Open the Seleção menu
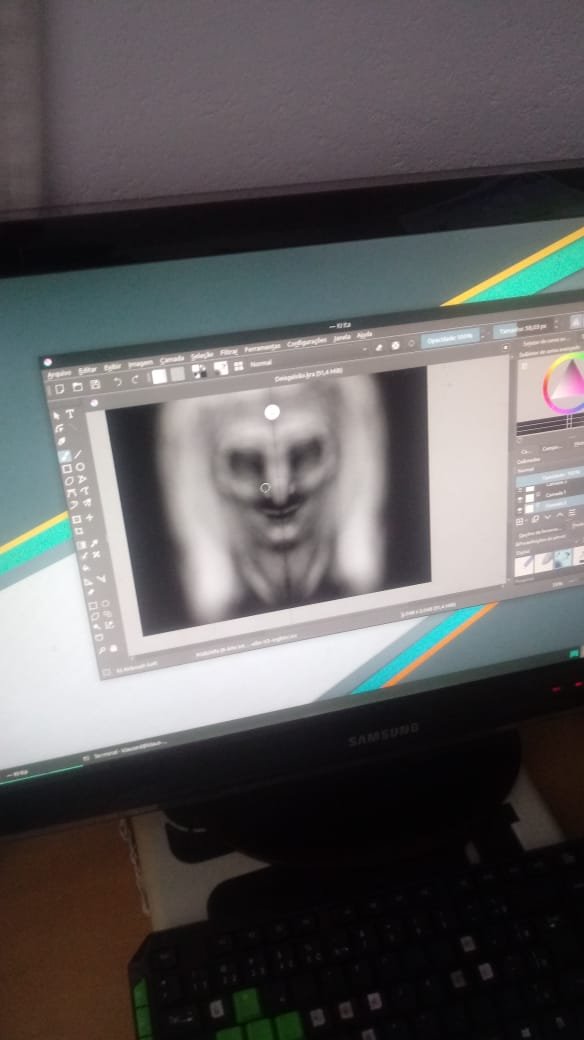Image resolution: width=584 pixels, height=1040 pixels. tap(202, 356)
